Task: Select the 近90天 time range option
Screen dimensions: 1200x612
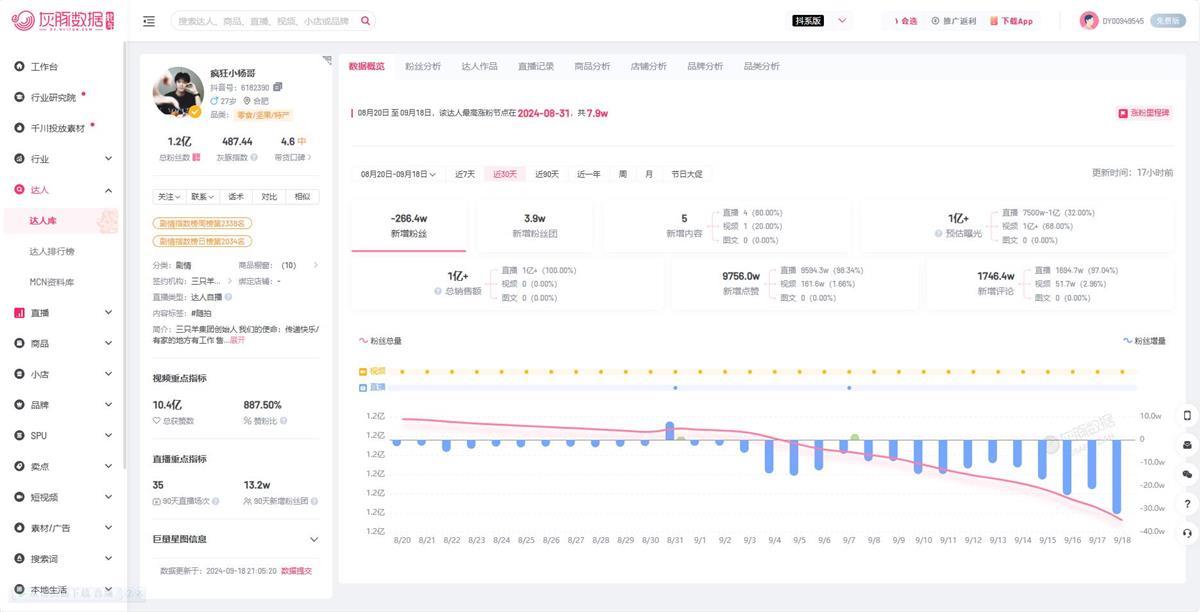Action: pos(547,174)
